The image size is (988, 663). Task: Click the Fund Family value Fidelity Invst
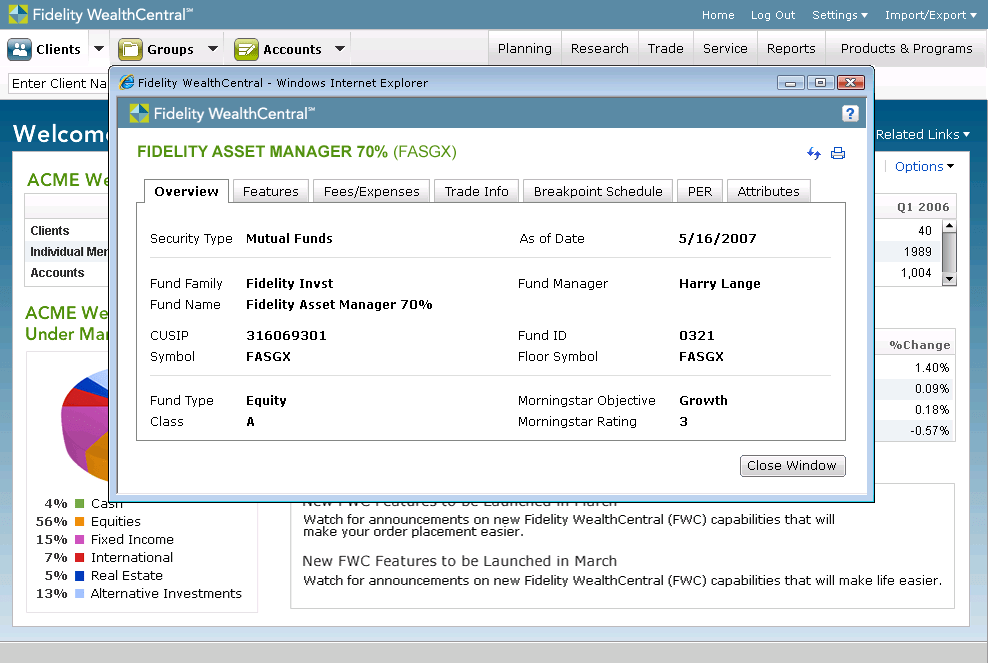(289, 284)
